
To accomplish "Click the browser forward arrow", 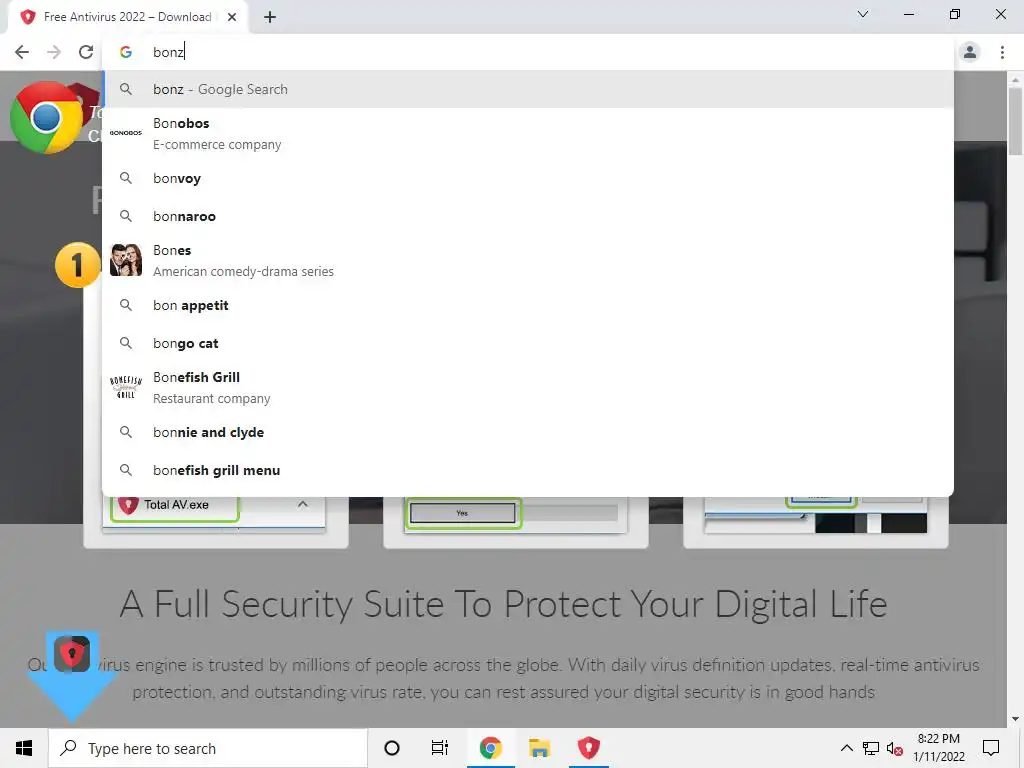I will pos(54,52).
